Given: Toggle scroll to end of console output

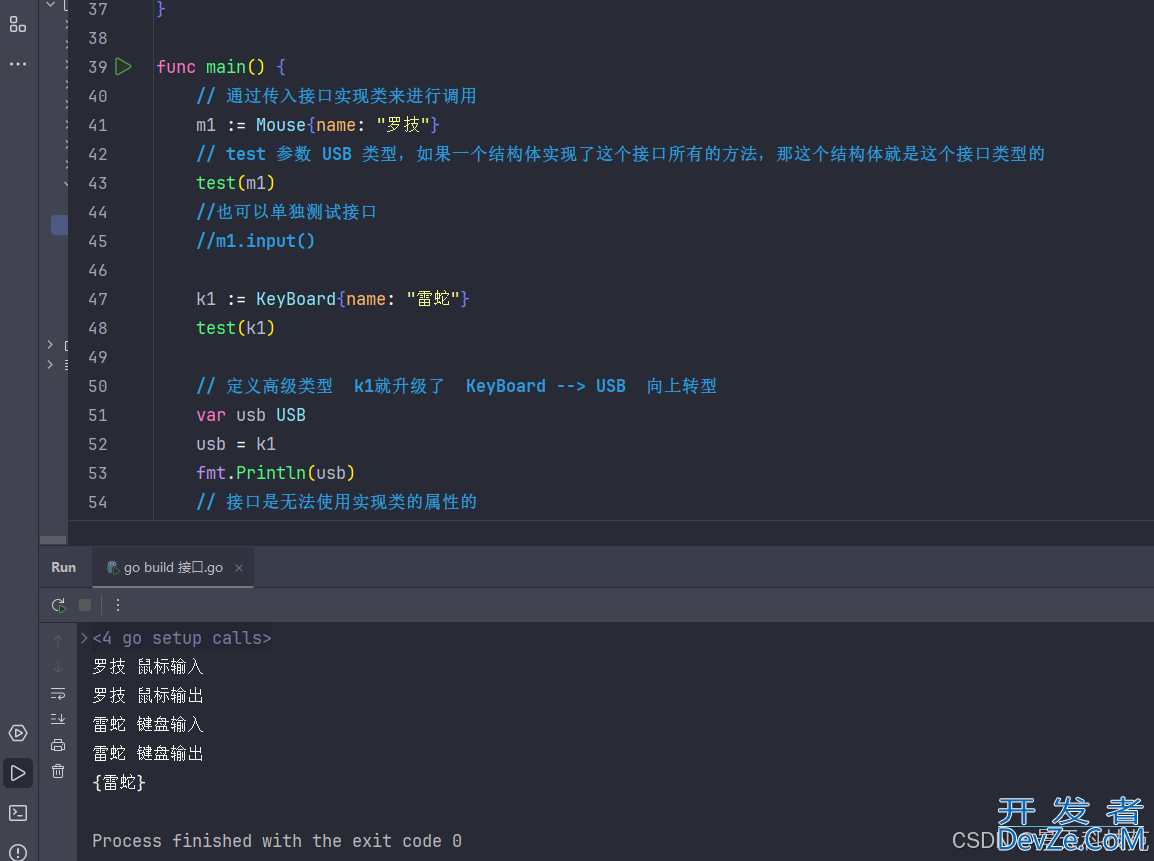Looking at the screenshot, I should 58,719.
